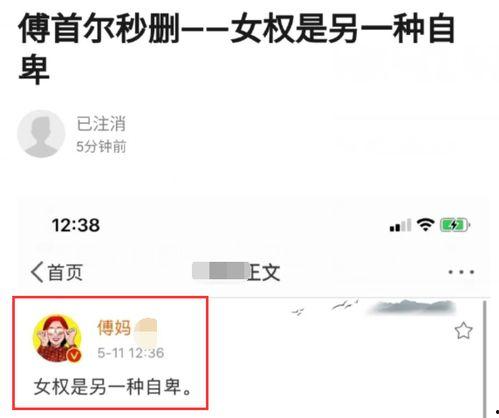The height and width of the screenshot is (418, 499).
Task: Open 傅妈's cartoon profile picture
Action: click(x=57, y=339)
